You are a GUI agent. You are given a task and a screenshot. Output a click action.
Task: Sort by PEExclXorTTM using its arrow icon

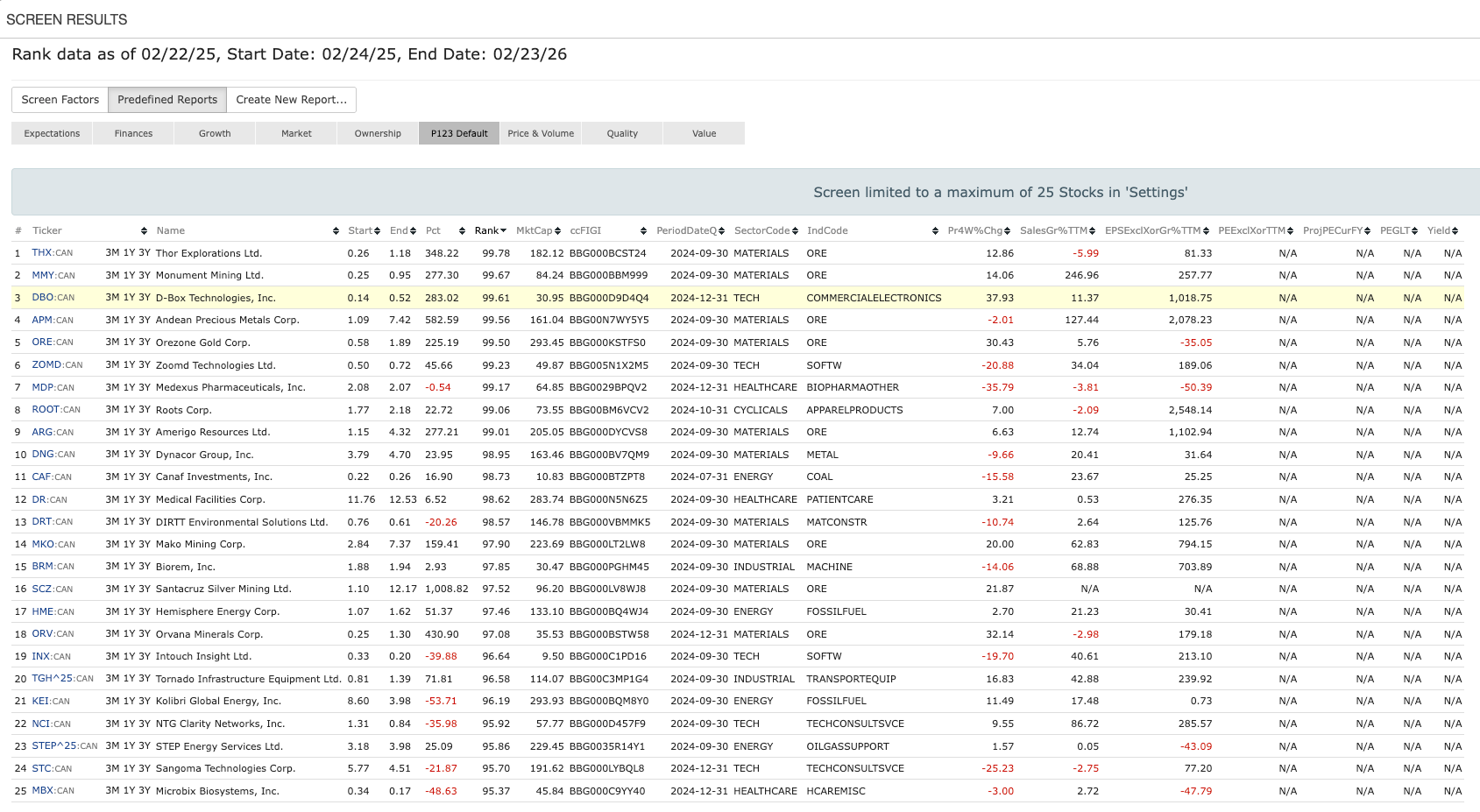coord(1291,231)
